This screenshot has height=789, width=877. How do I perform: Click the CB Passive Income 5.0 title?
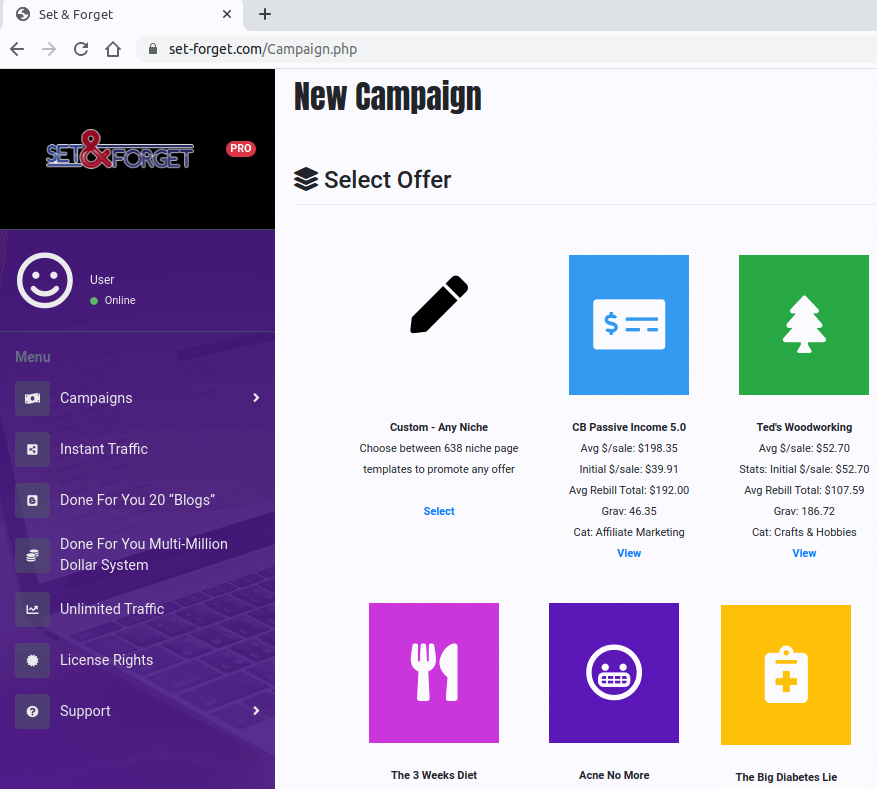pyautogui.click(x=629, y=427)
